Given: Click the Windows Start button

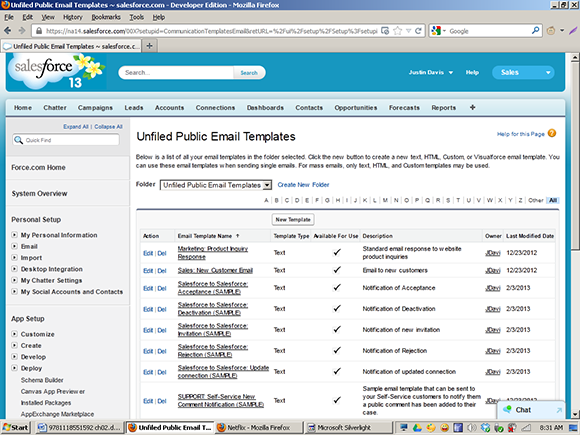Looking at the screenshot, I should [x=16, y=427].
